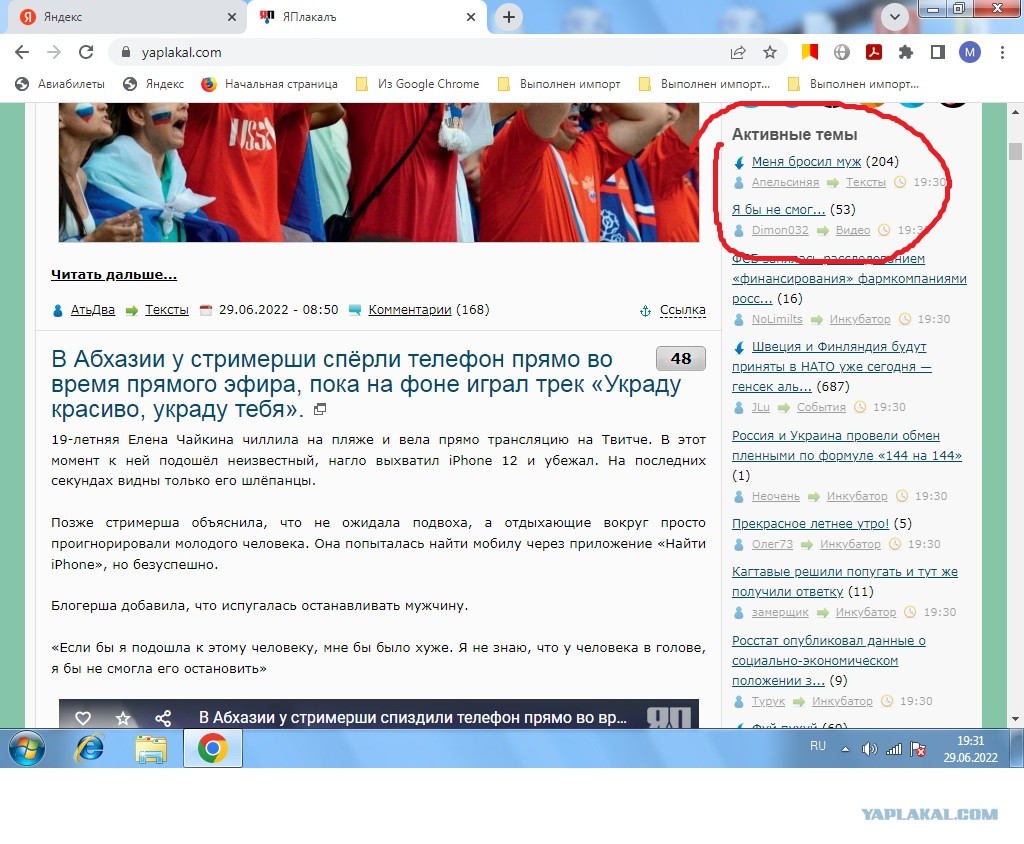Click the rating button showing 48
Viewport: 1024px width, 844px height.
680,359
